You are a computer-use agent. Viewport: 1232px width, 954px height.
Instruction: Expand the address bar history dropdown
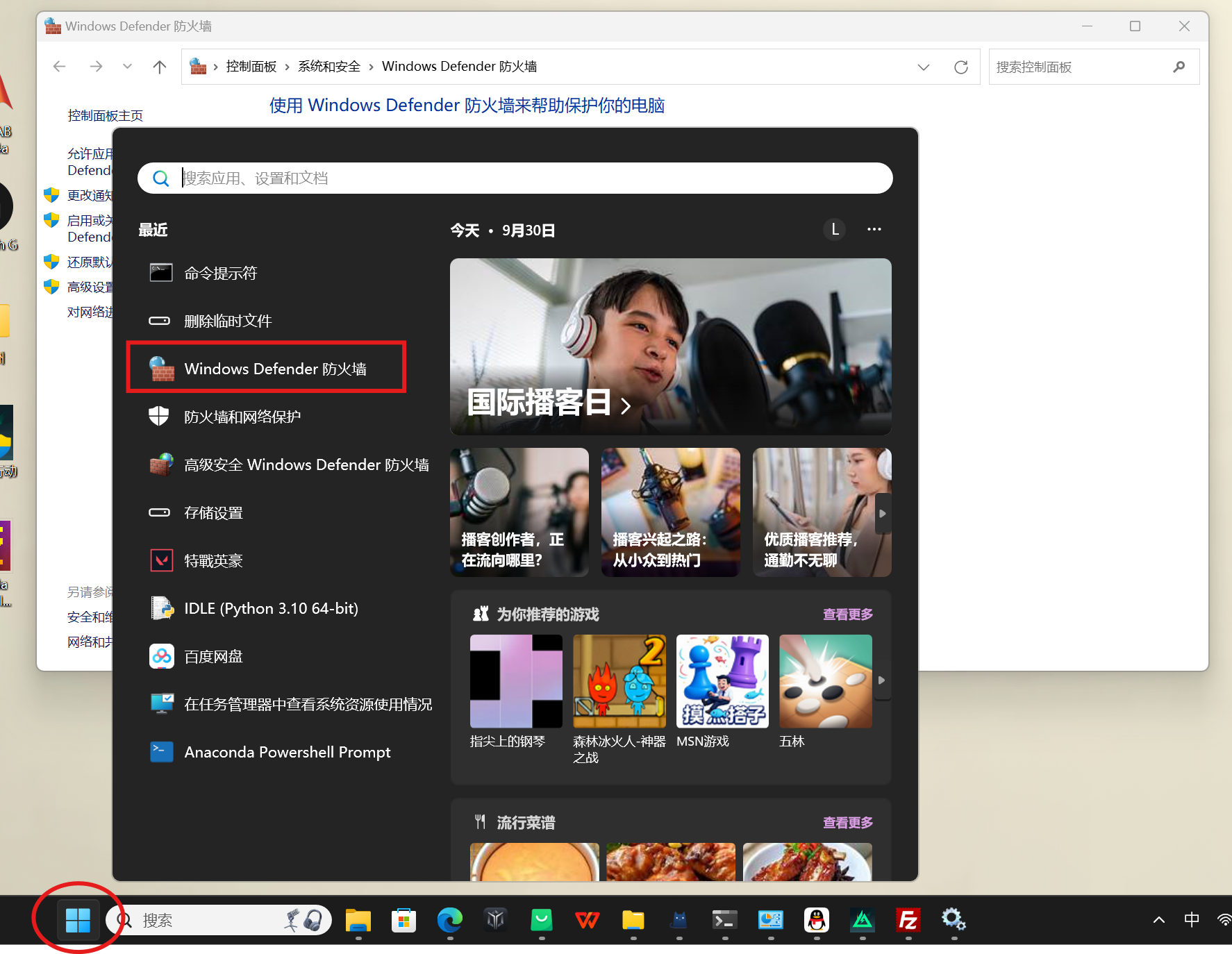coord(924,67)
